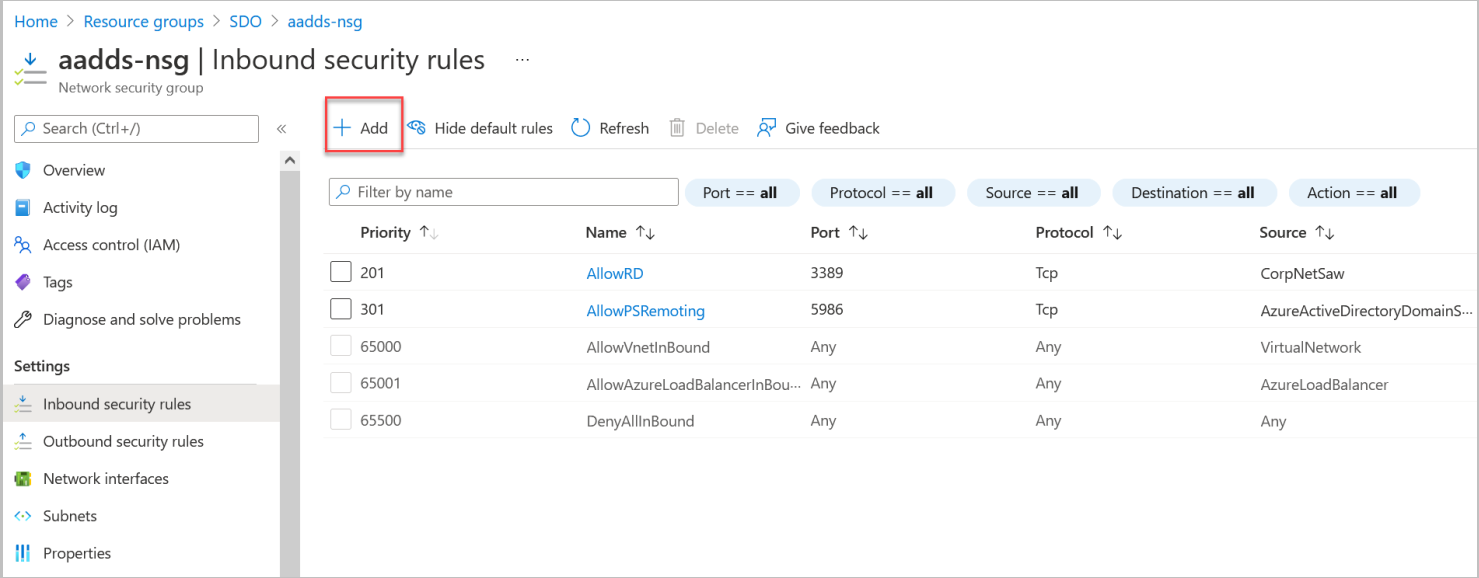Sort by Protocol column arrows

[1113, 232]
